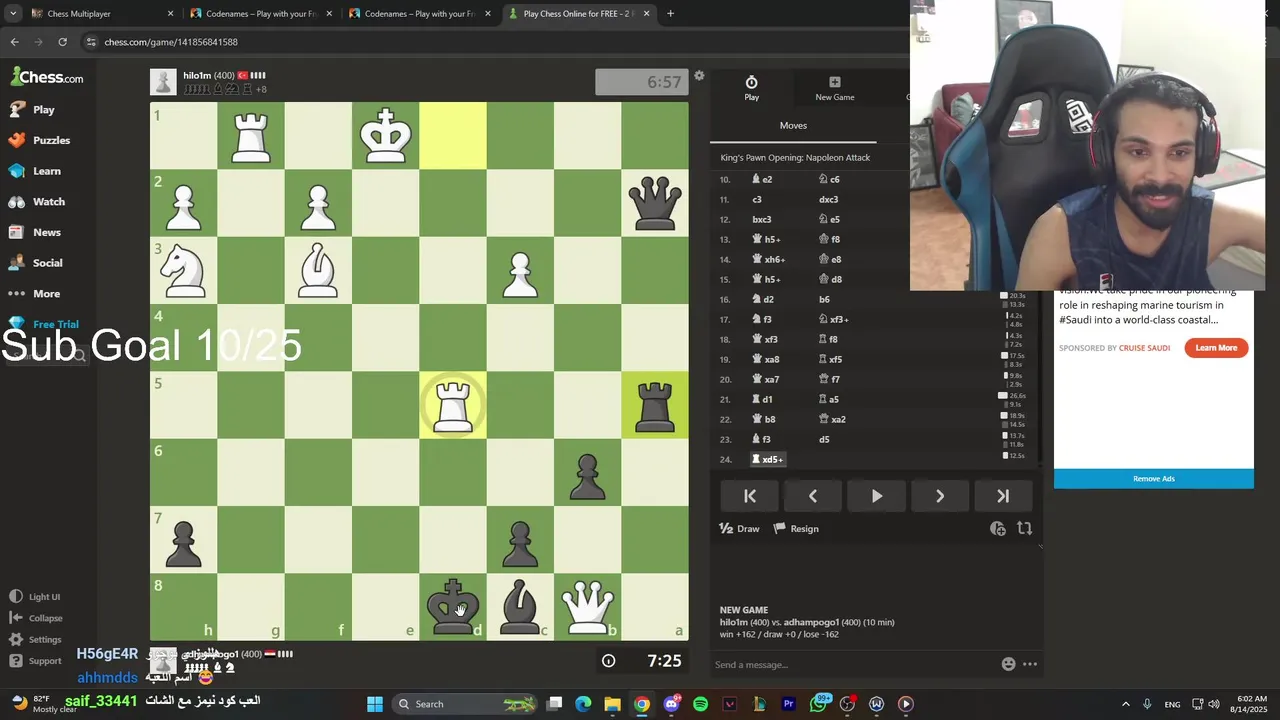Toggle Light UI mode
Viewport: 1280px width, 720px height.
(x=35, y=597)
